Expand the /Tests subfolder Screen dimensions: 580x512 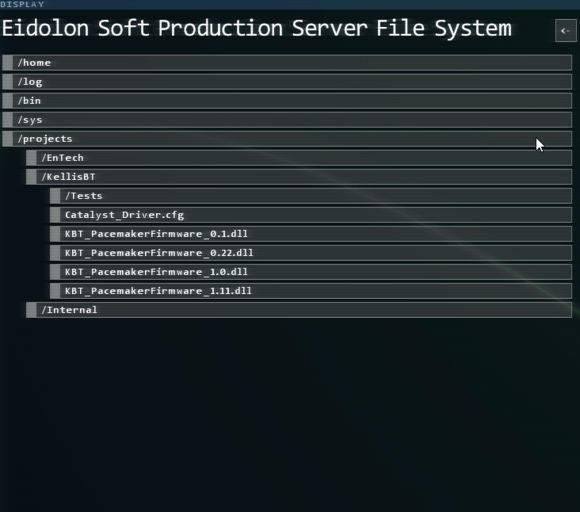click(311, 196)
